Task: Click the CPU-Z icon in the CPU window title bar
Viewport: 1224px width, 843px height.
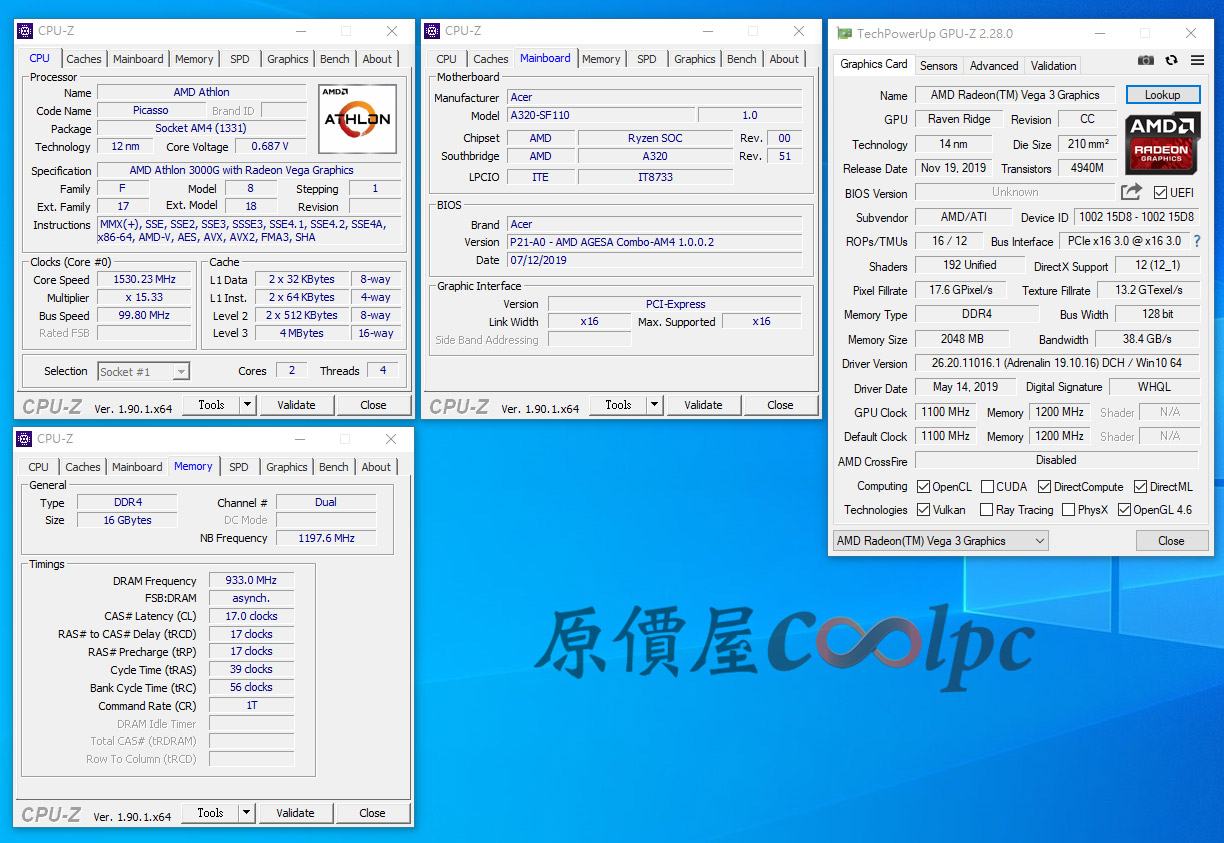Action: click(25, 31)
